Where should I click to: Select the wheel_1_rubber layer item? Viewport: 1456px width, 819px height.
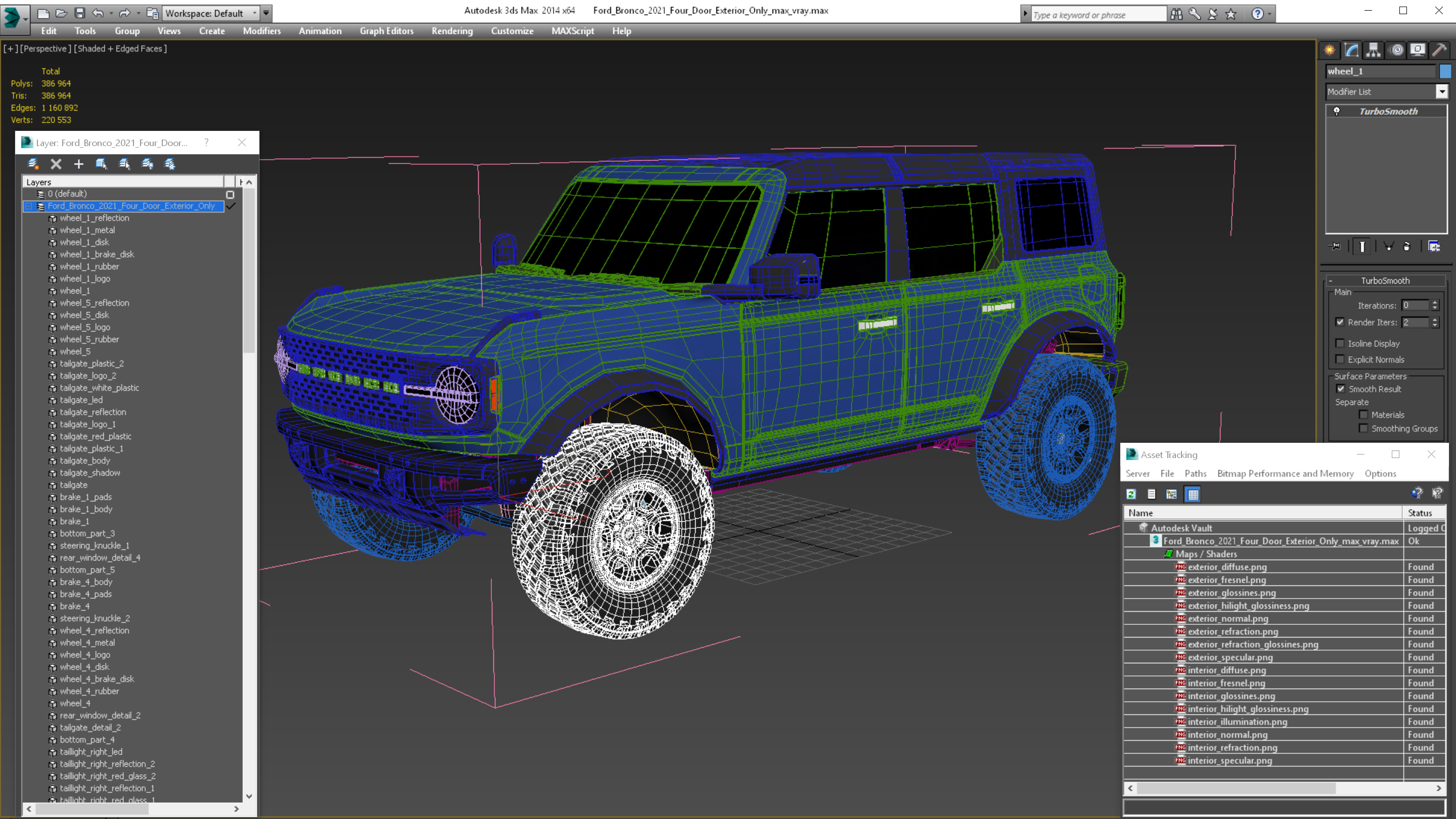click(89, 267)
